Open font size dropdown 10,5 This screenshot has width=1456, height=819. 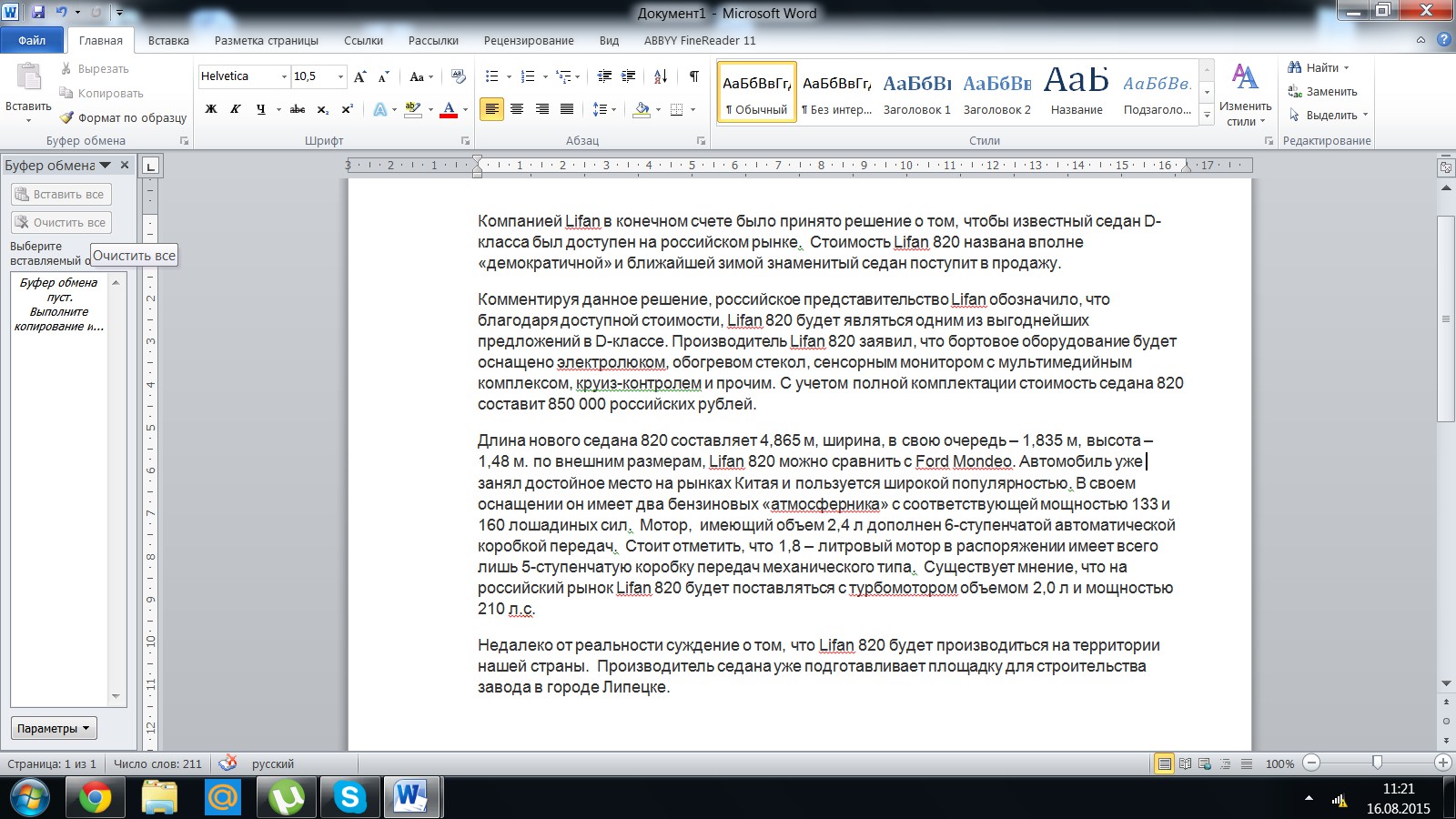click(340, 76)
